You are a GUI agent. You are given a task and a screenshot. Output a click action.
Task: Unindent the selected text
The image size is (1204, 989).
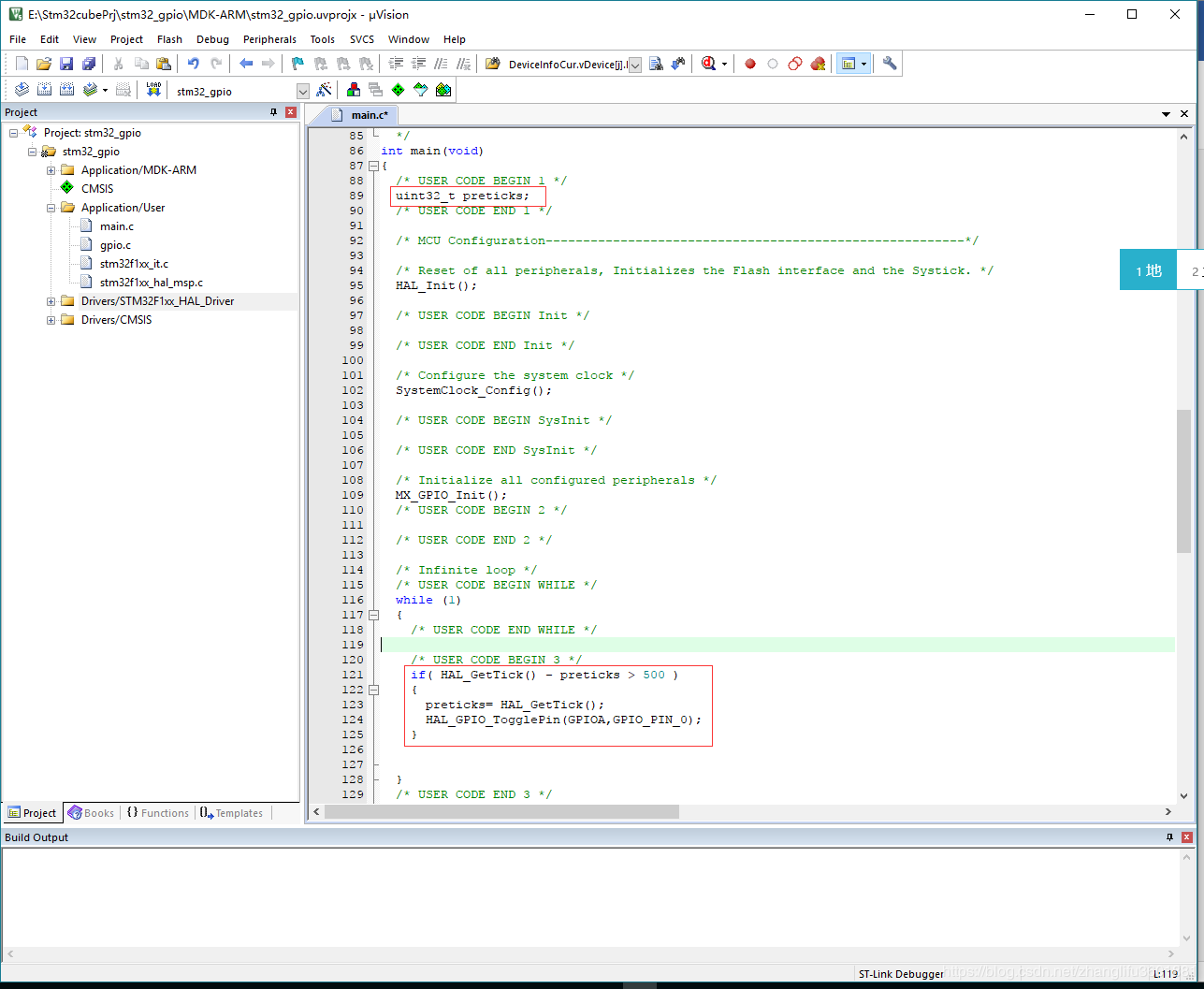click(x=418, y=64)
